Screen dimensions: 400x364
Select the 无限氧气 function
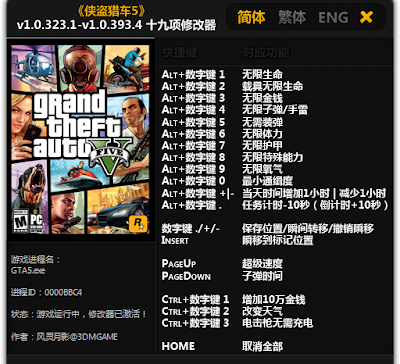point(262,169)
